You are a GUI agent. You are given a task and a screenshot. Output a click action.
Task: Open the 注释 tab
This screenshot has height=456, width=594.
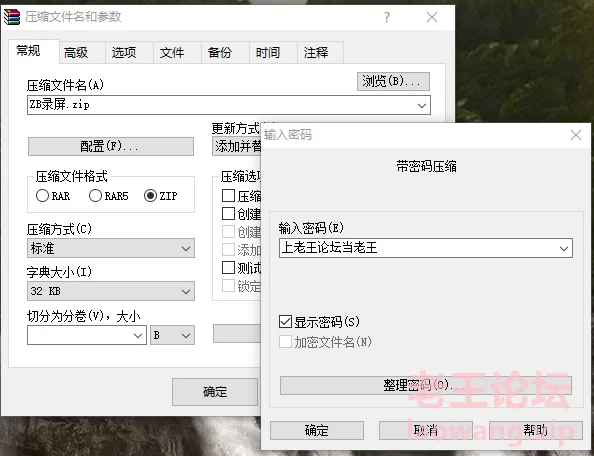pyautogui.click(x=316, y=53)
